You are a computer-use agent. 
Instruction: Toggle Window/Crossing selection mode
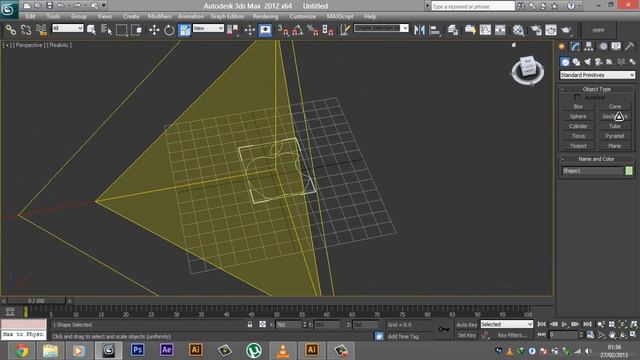click(136, 30)
